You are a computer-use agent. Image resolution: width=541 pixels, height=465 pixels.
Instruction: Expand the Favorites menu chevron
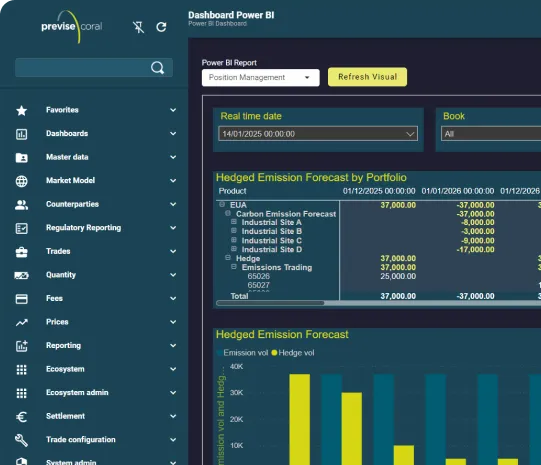[x=173, y=110]
